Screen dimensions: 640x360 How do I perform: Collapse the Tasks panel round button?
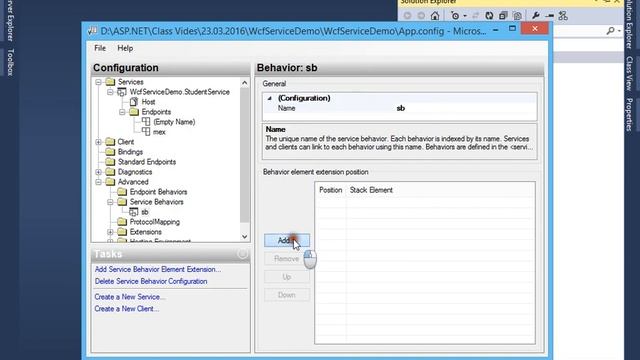242,254
